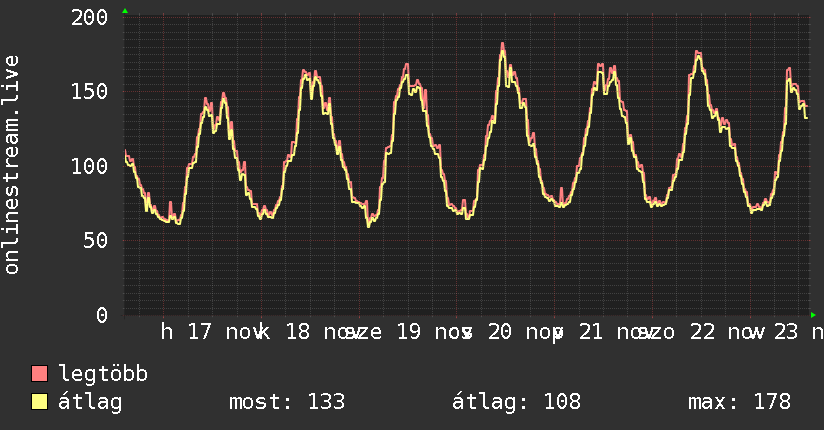Click the 200 y-axis label
This screenshot has height=430, width=824.
pos(91,17)
